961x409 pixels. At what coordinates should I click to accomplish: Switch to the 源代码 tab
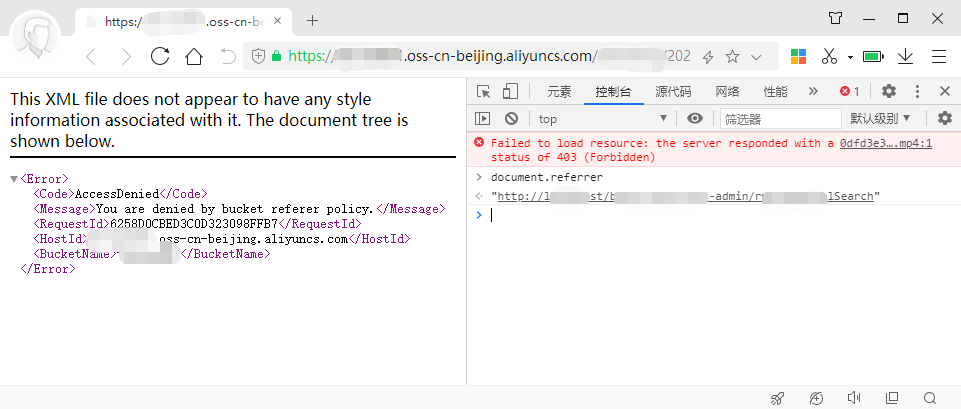pos(673,92)
